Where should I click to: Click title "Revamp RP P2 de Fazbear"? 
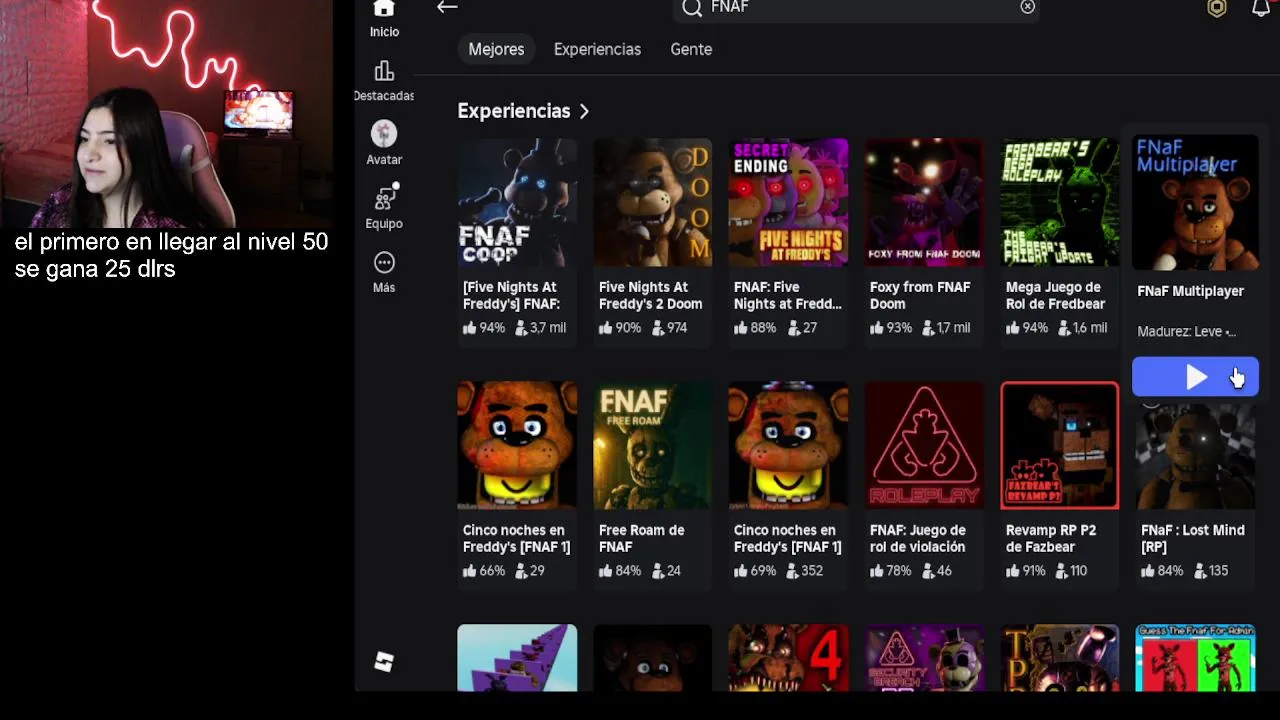coord(1050,538)
